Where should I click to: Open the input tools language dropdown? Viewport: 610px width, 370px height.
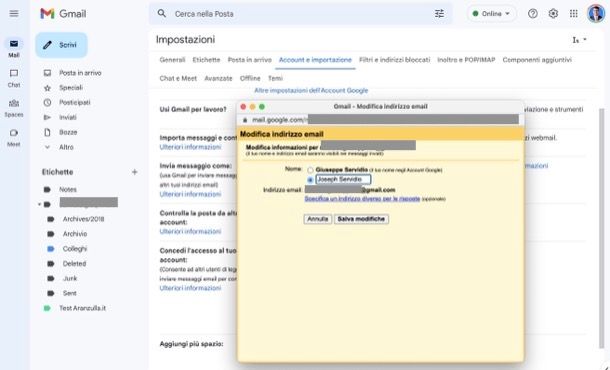tap(579, 40)
